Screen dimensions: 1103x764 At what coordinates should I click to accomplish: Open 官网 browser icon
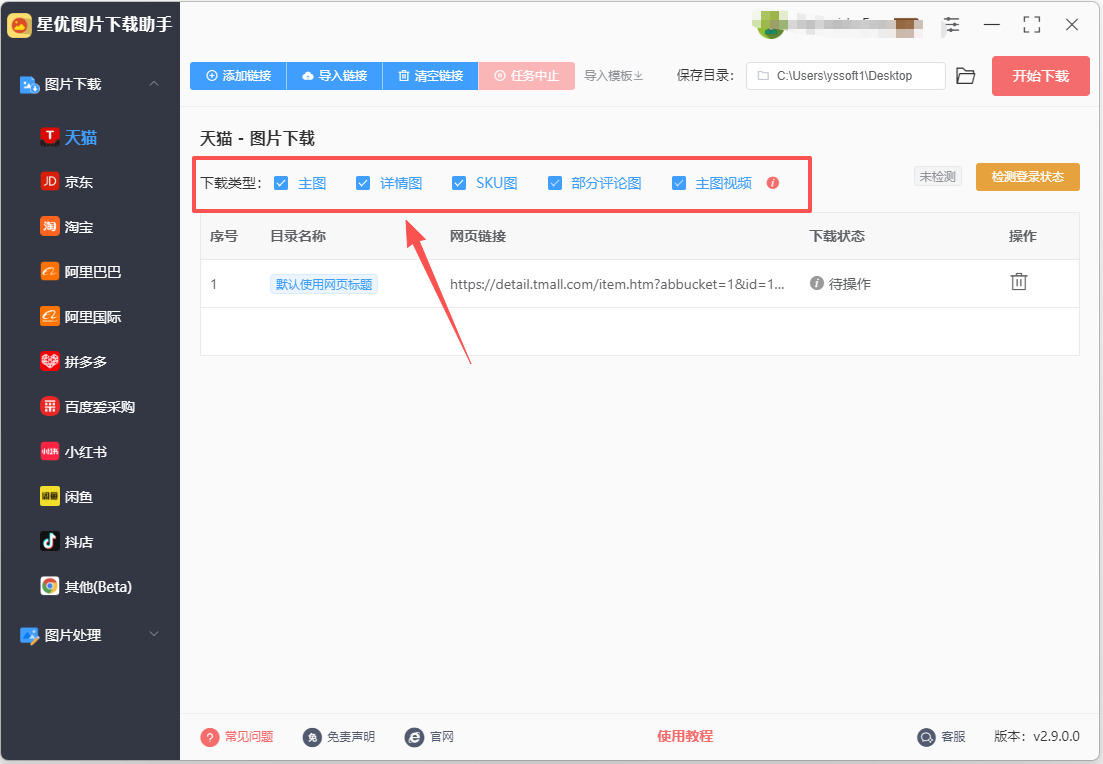(414, 737)
